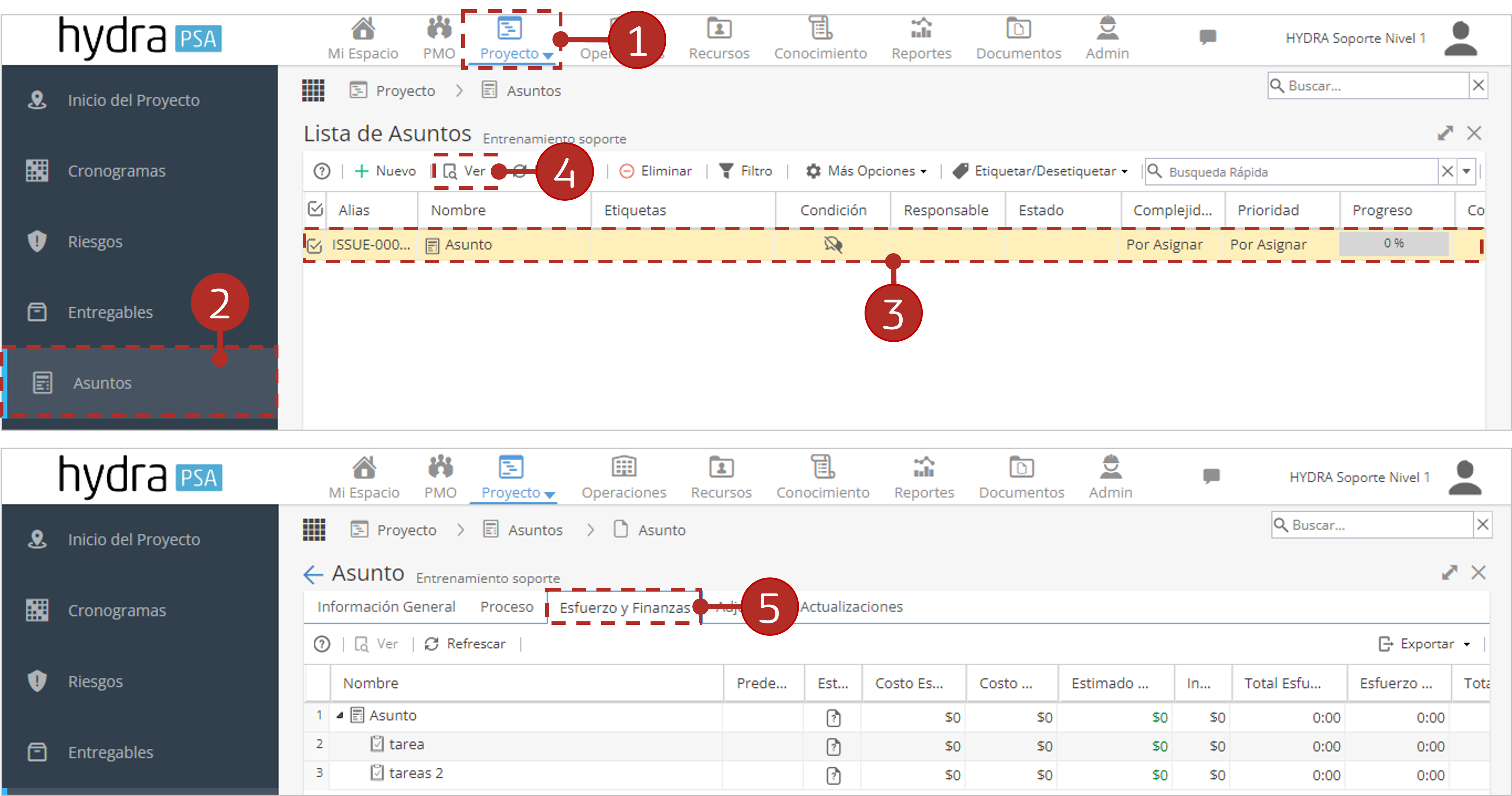
Task: Click Nombre column header in Esfuerzo y Finanzas grid
Action: click(x=527, y=683)
